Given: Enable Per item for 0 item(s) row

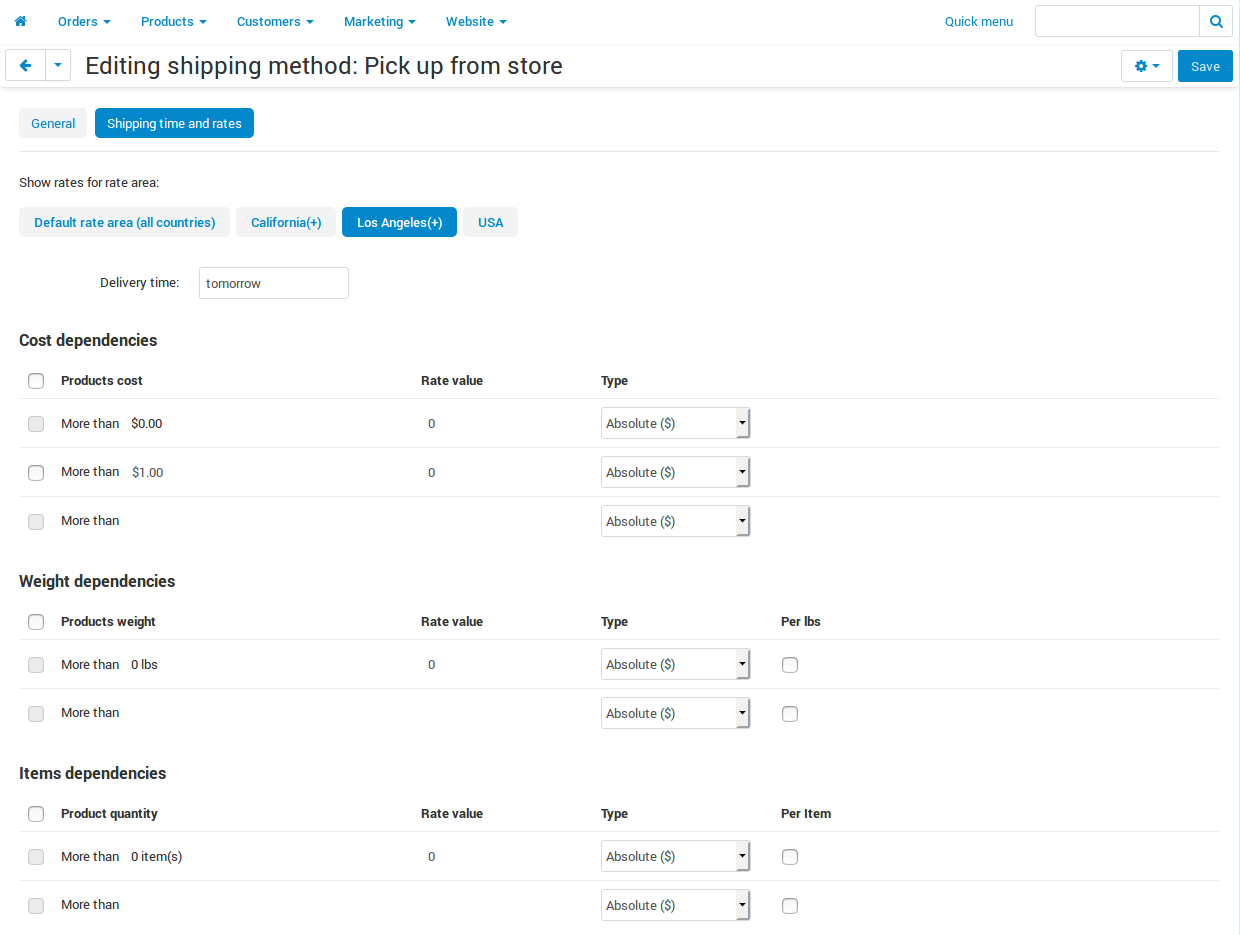Looking at the screenshot, I should [x=790, y=857].
